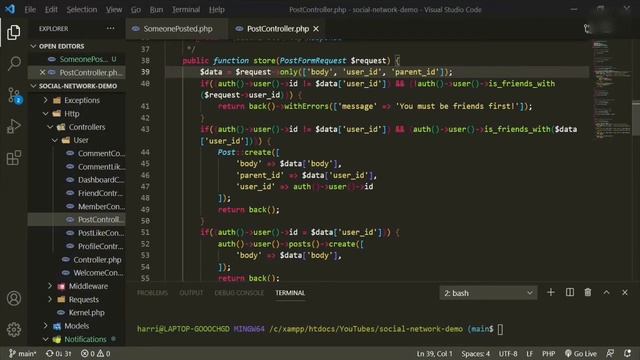
Task: Open the Go menu
Action: tap(136, 9)
